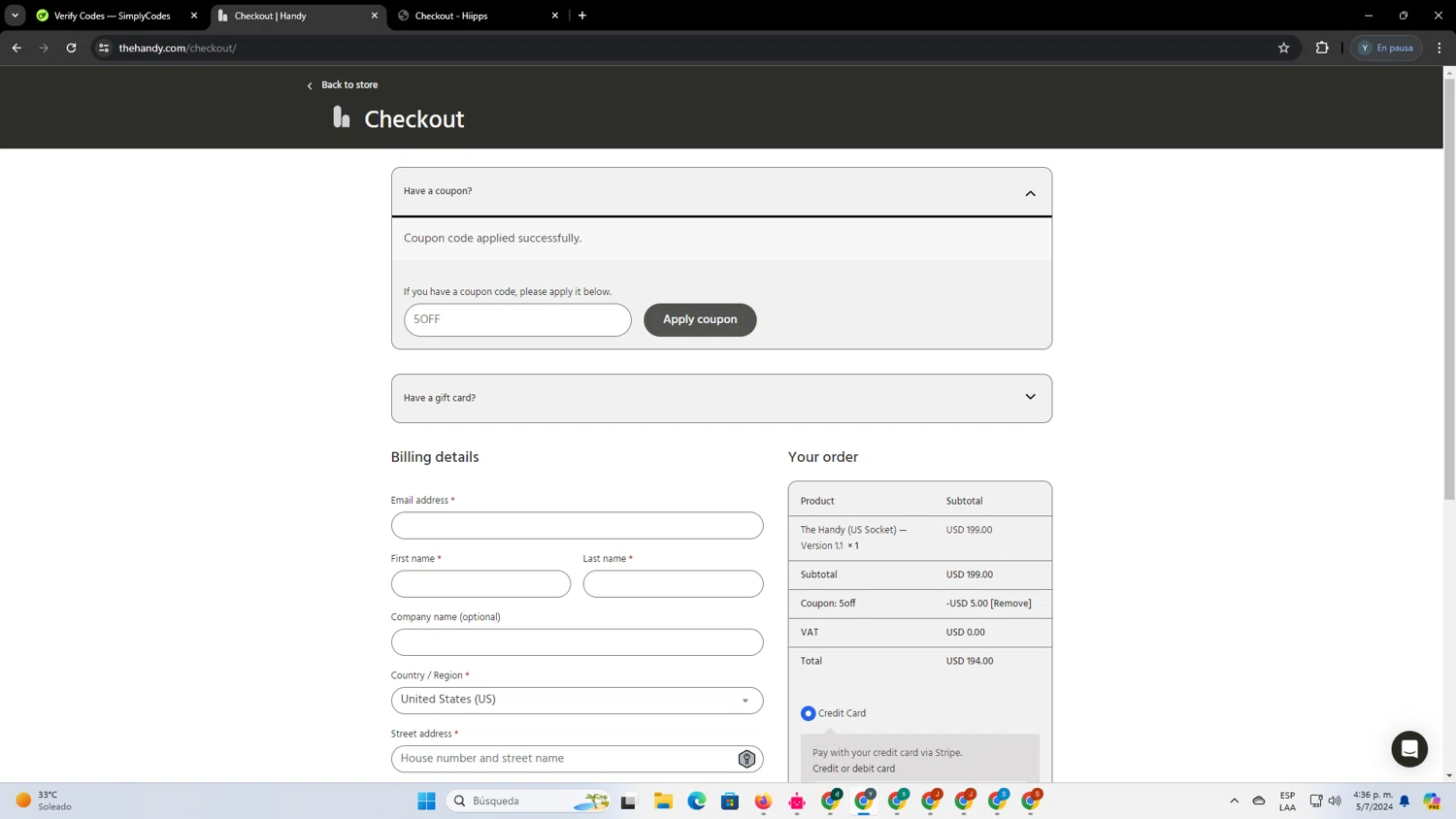
Task: Open the live chat widget icon
Action: click(1408, 749)
